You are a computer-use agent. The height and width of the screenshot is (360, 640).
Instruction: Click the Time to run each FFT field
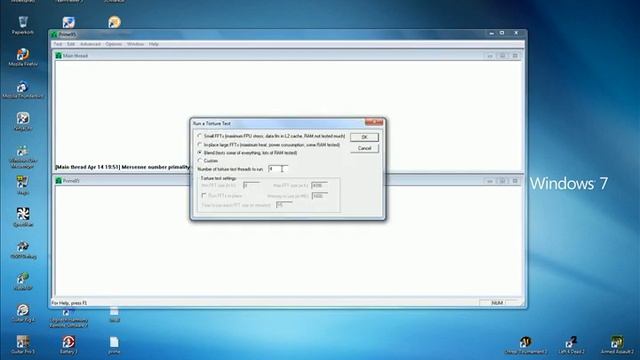click(x=284, y=205)
